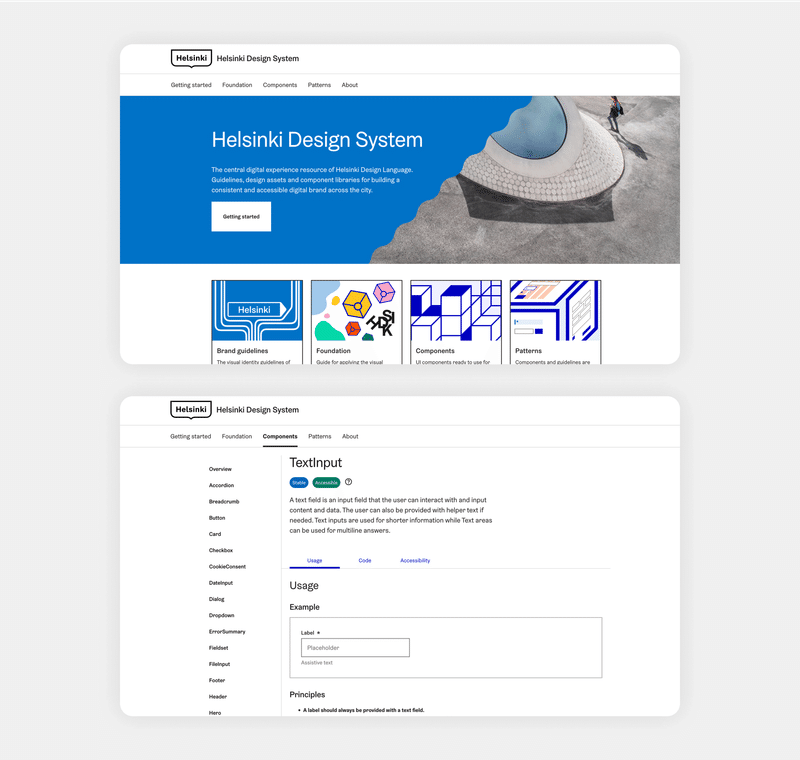
Task: Click the Usage section heading
Action: (x=304, y=586)
